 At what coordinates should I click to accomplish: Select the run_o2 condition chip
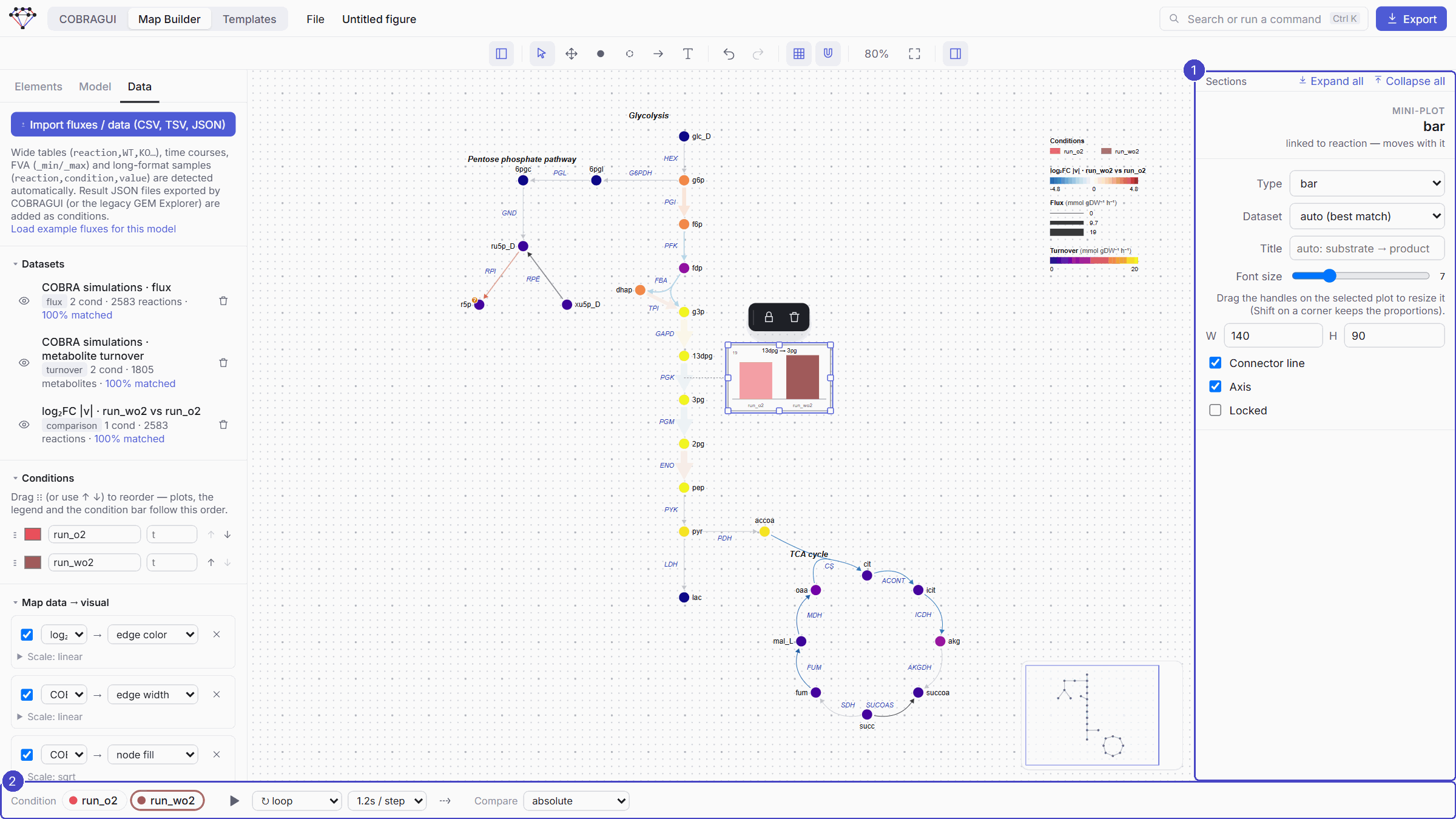pyautogui.click(x=93, y=801)
